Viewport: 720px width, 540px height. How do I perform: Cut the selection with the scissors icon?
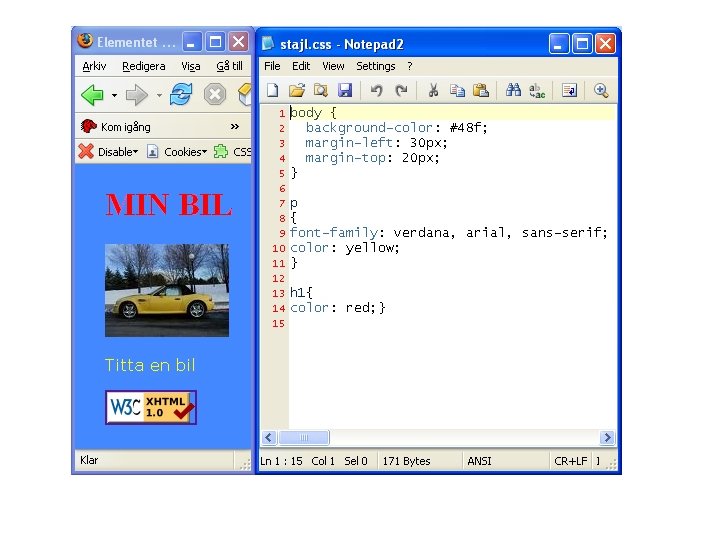point(433,90)
